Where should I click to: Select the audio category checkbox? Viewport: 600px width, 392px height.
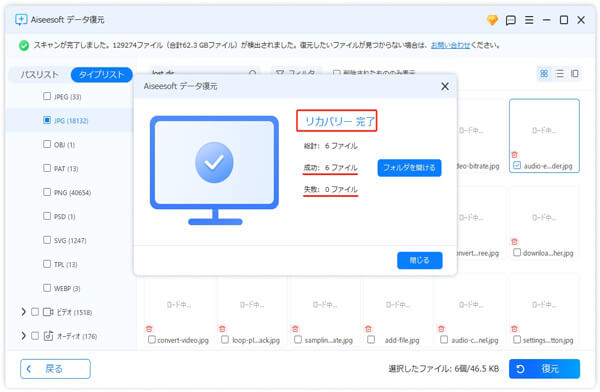(x=35, y=336)
